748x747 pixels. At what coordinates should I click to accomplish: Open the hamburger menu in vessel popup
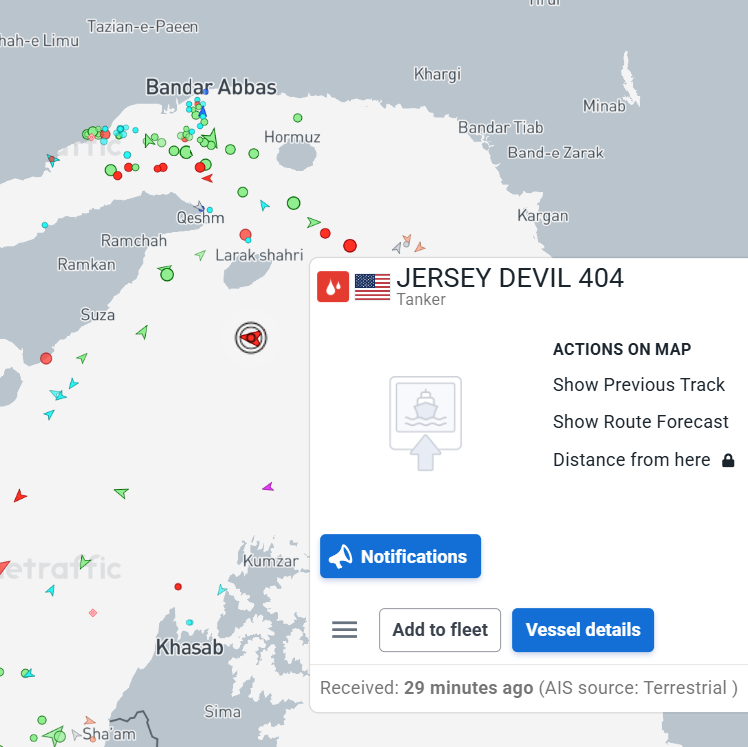[x=344, y=630]
